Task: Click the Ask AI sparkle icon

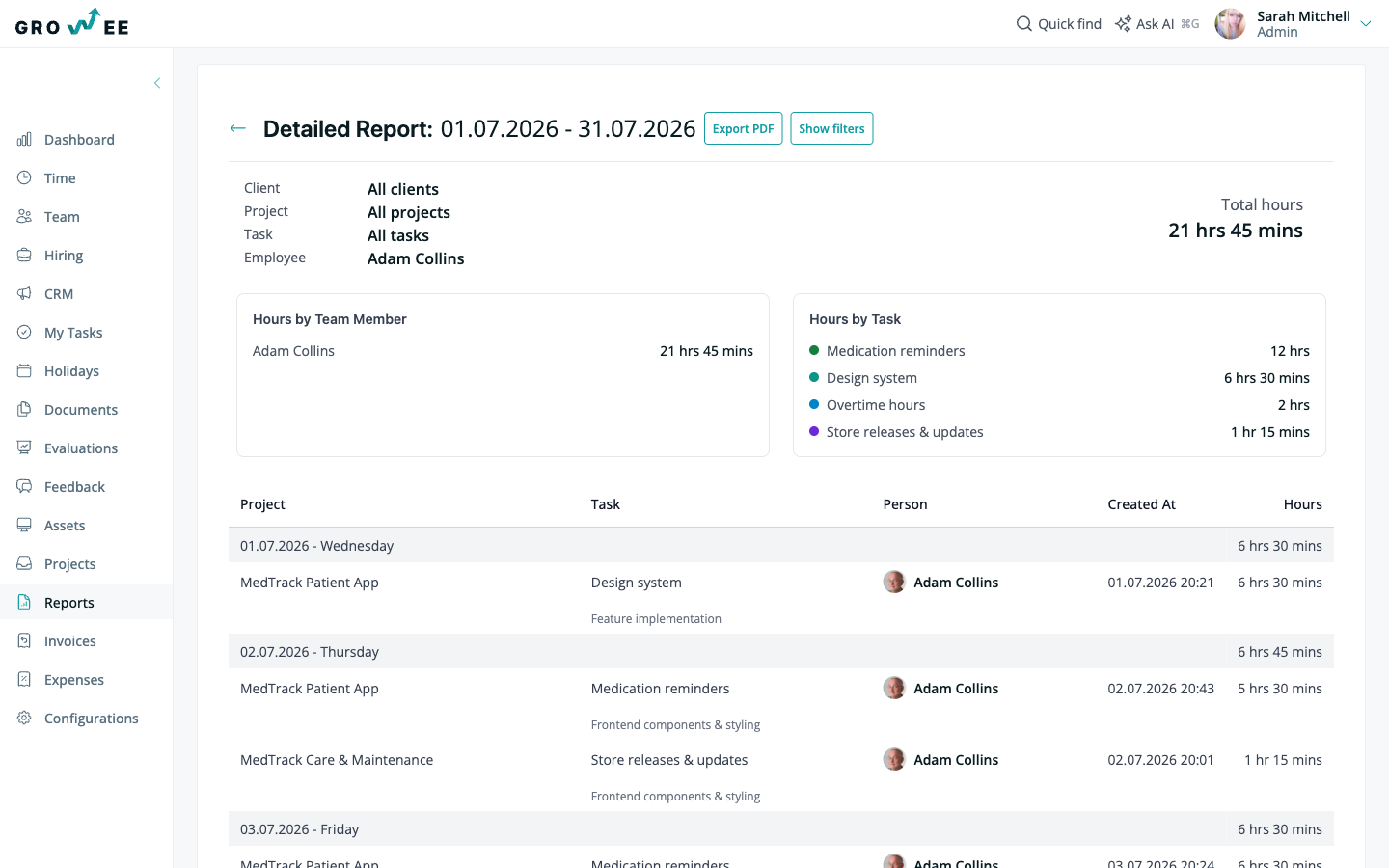Action: 1123,24
